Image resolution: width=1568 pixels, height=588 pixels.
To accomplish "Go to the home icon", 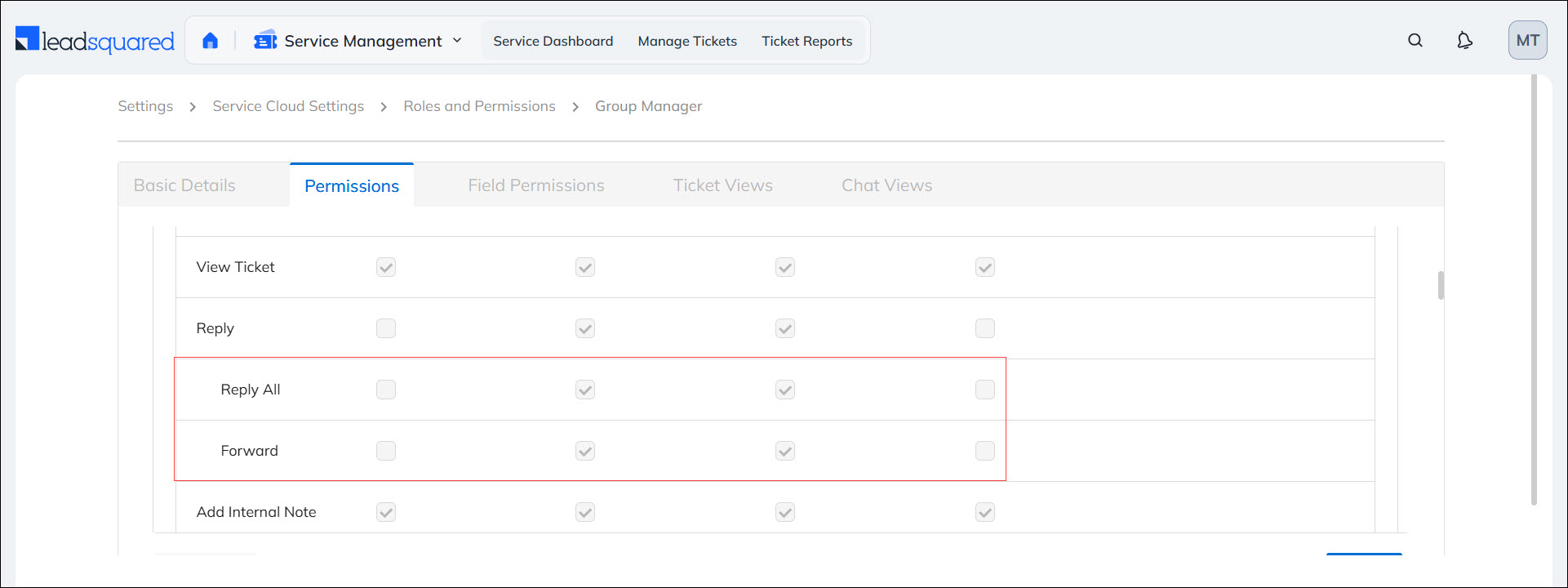I will pyautogui.click(x=211, y=41).
